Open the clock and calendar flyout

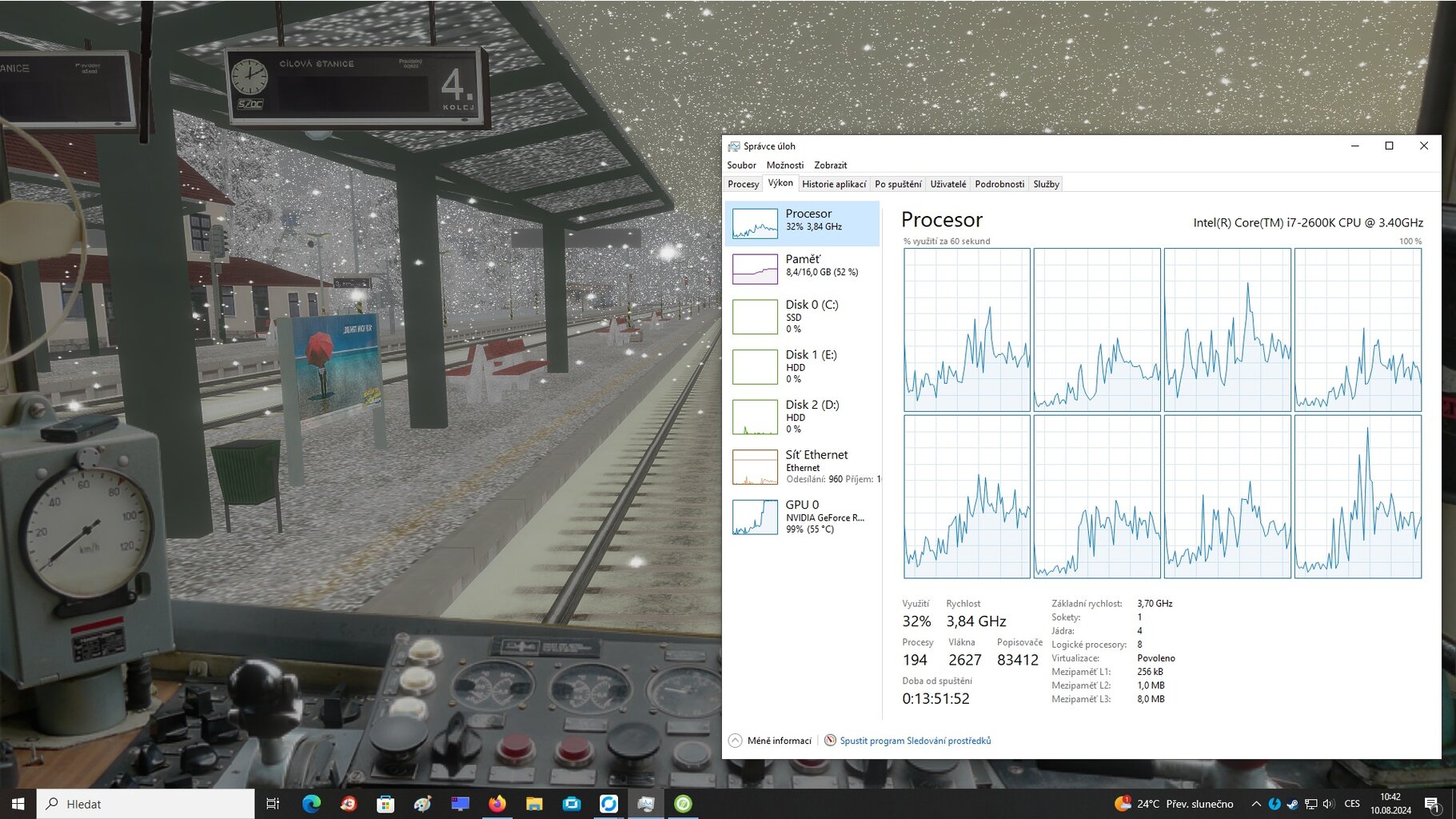1390,804
